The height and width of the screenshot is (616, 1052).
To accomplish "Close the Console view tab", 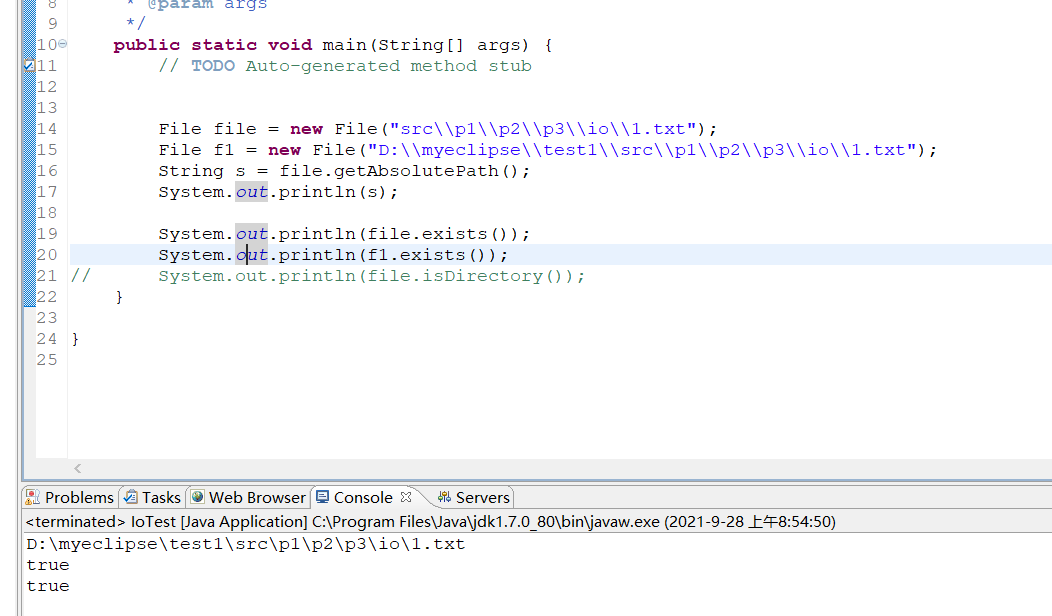I will [405, 496].
